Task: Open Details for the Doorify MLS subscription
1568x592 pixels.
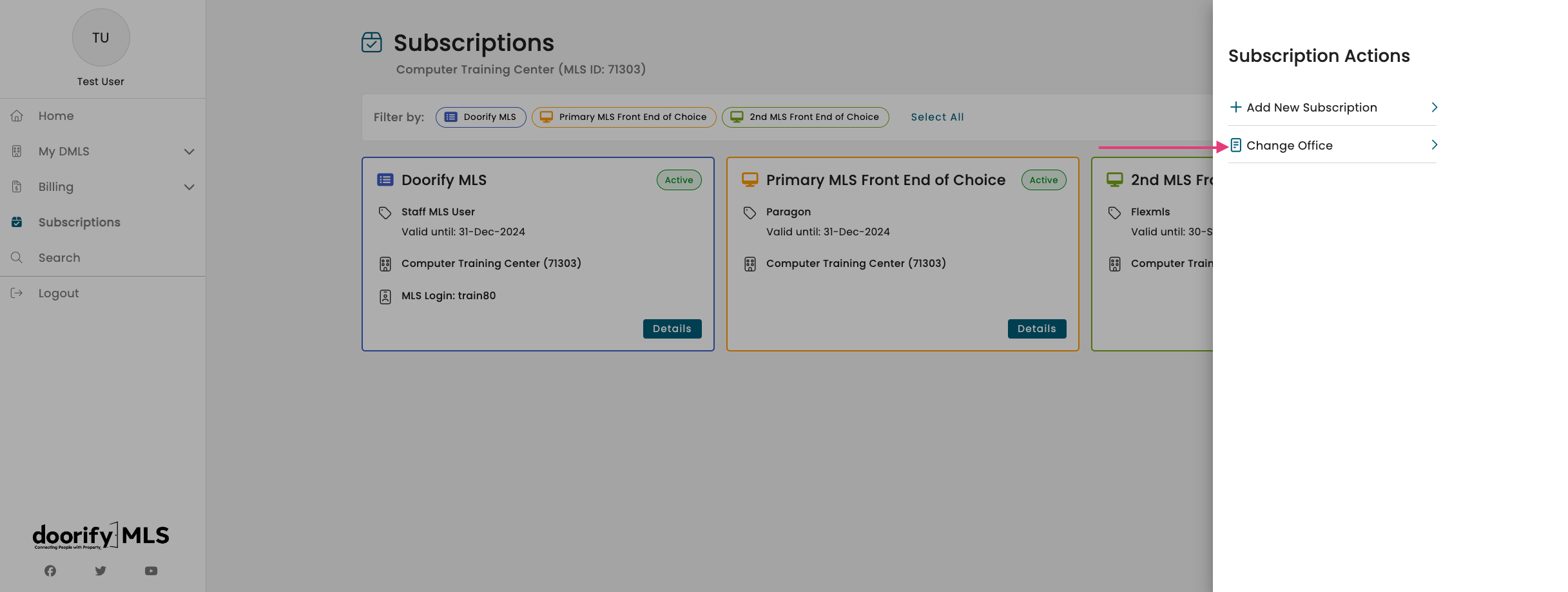Action: point(672,328)
